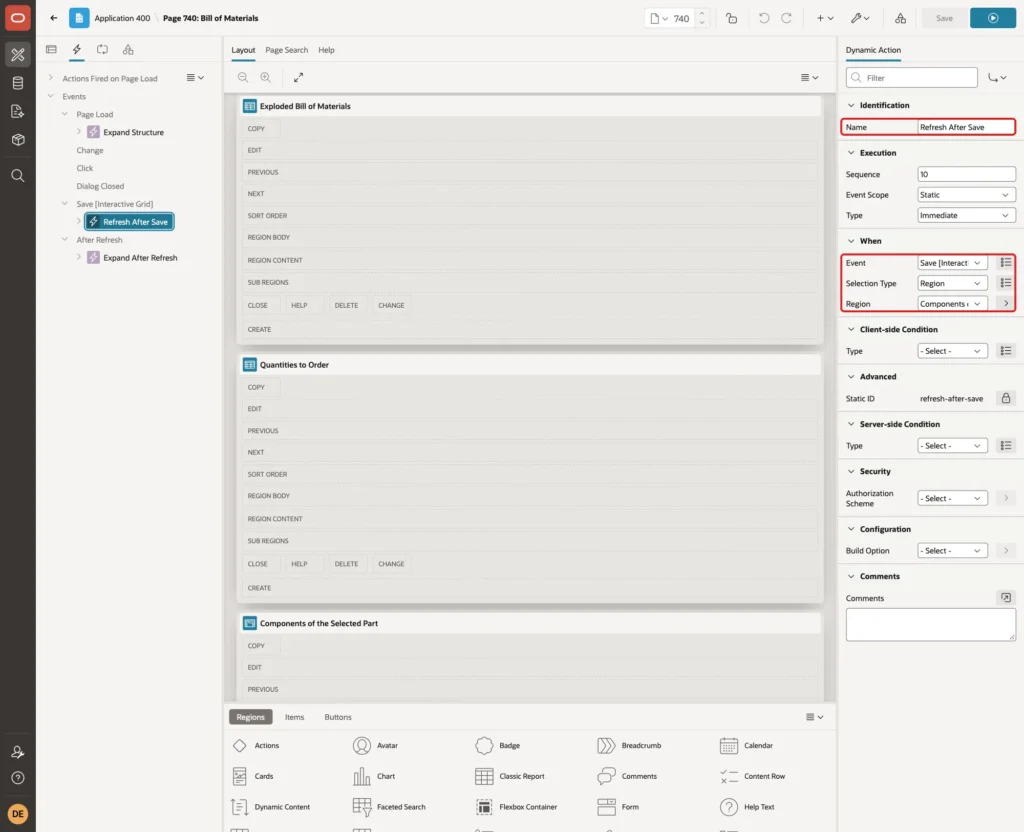Viewport: 1024px width, 832px height.
Task: Open the Utilities wrench menu
Action: point(860,18)
